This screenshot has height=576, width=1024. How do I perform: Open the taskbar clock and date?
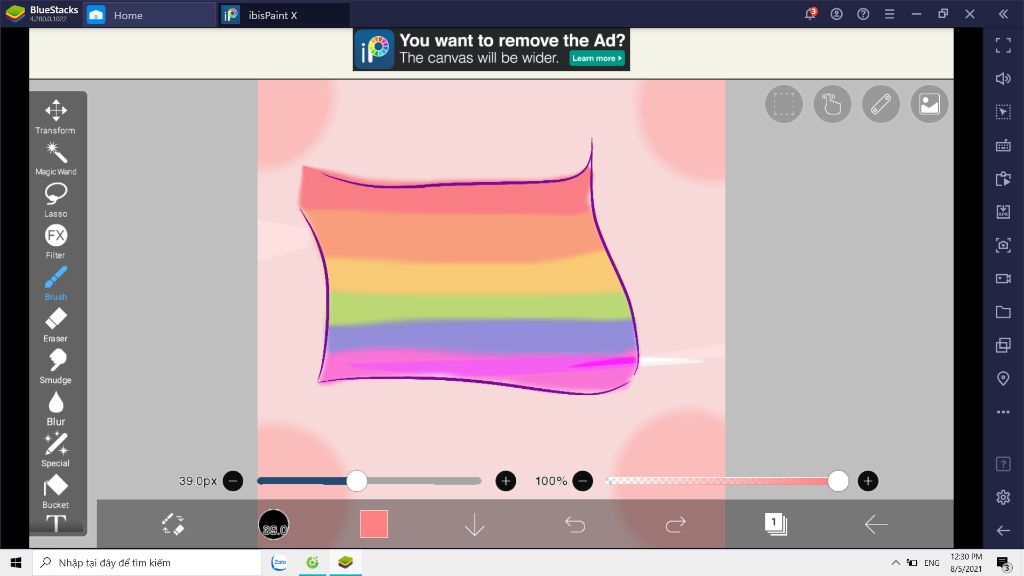[966, 562]
